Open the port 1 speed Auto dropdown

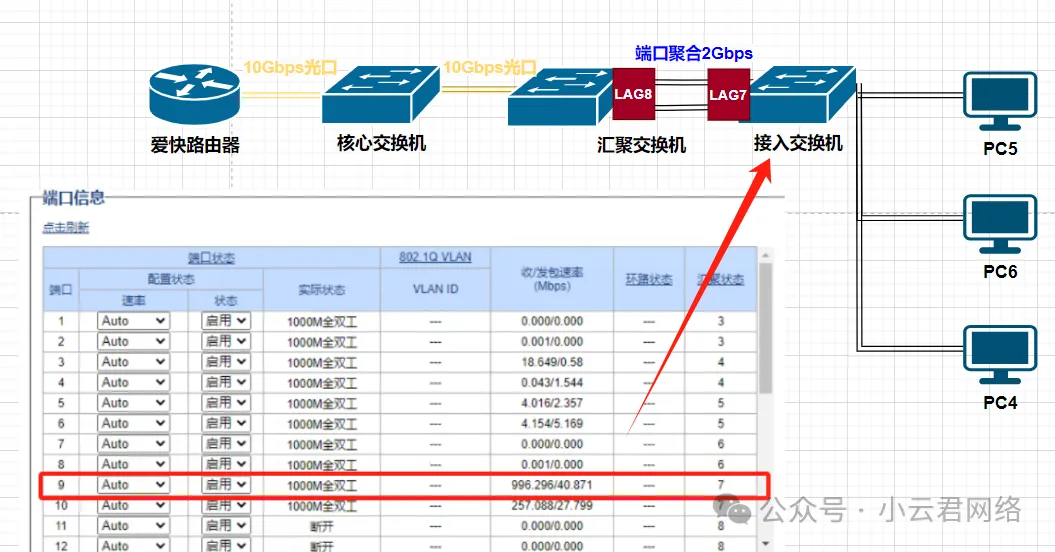tap(133, 321)
